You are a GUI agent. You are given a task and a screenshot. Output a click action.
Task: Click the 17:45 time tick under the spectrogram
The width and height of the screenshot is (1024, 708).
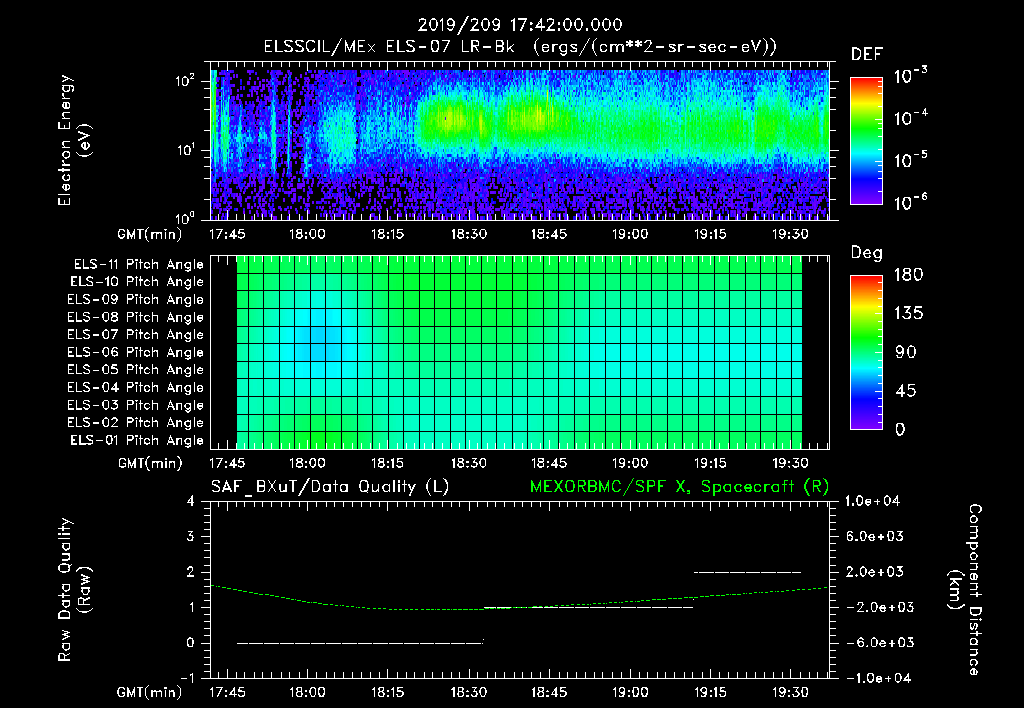coord(227,234)
